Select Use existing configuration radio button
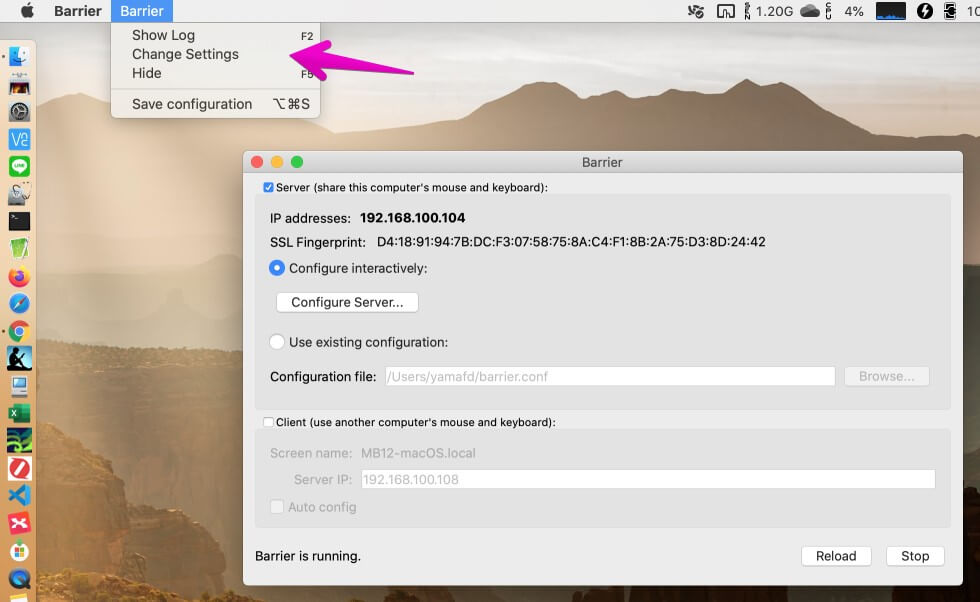The image size is (980, 602). tap(277, 342)
